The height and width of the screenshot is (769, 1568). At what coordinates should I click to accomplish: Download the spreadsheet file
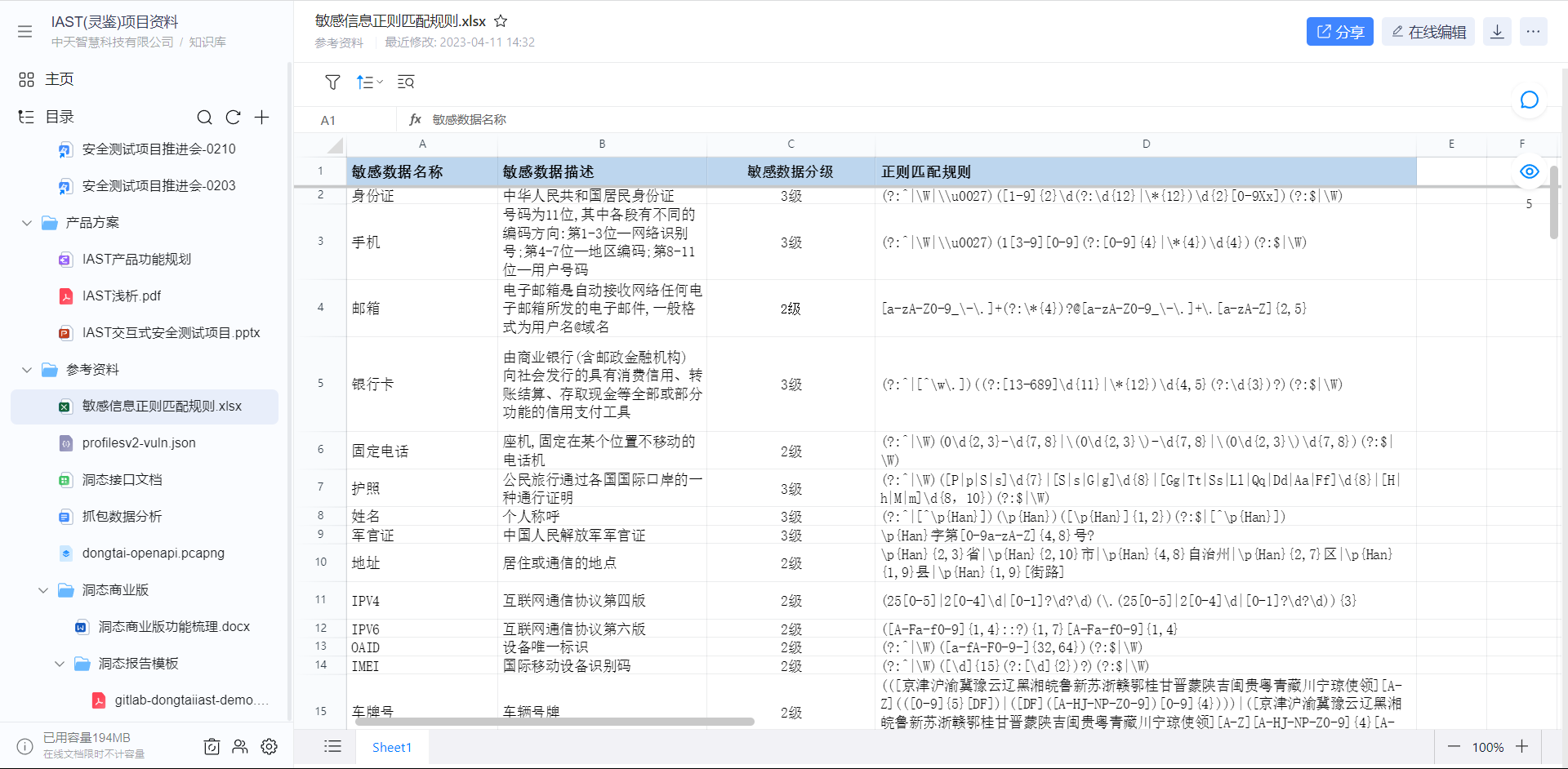click(1497, 32)
